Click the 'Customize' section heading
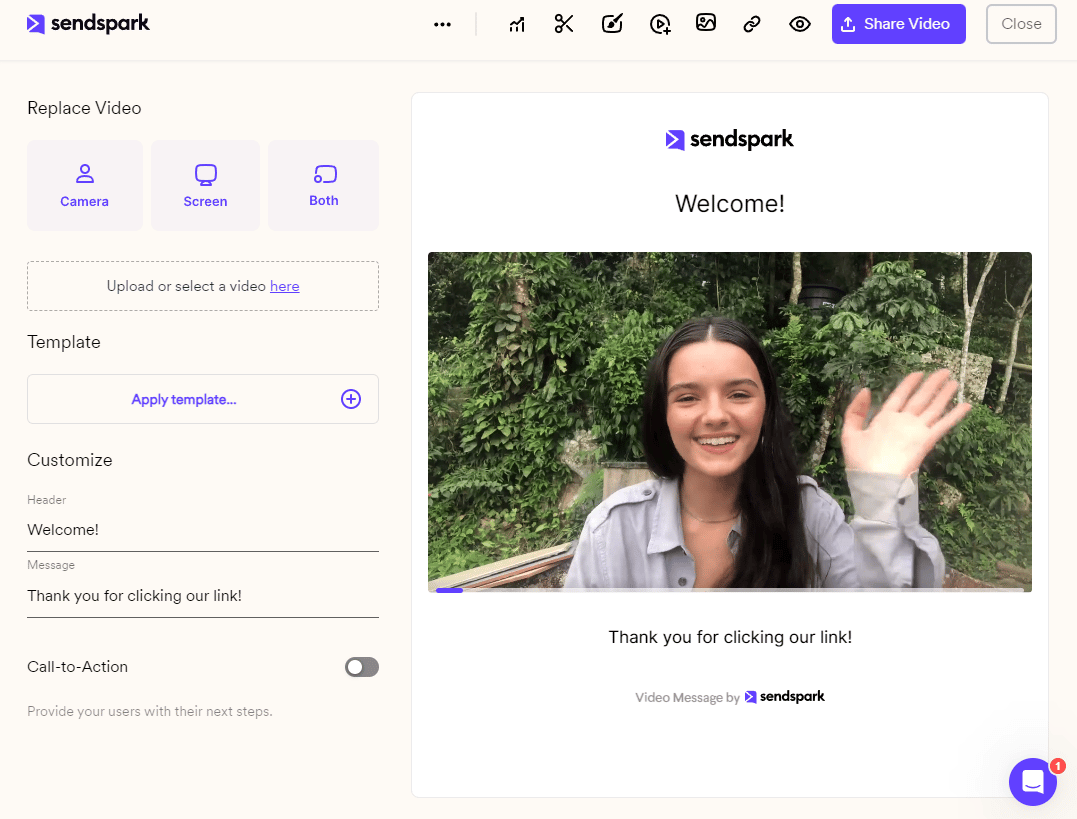The width and height of the screenshot is (1077, 819). [x=69, y=460]
